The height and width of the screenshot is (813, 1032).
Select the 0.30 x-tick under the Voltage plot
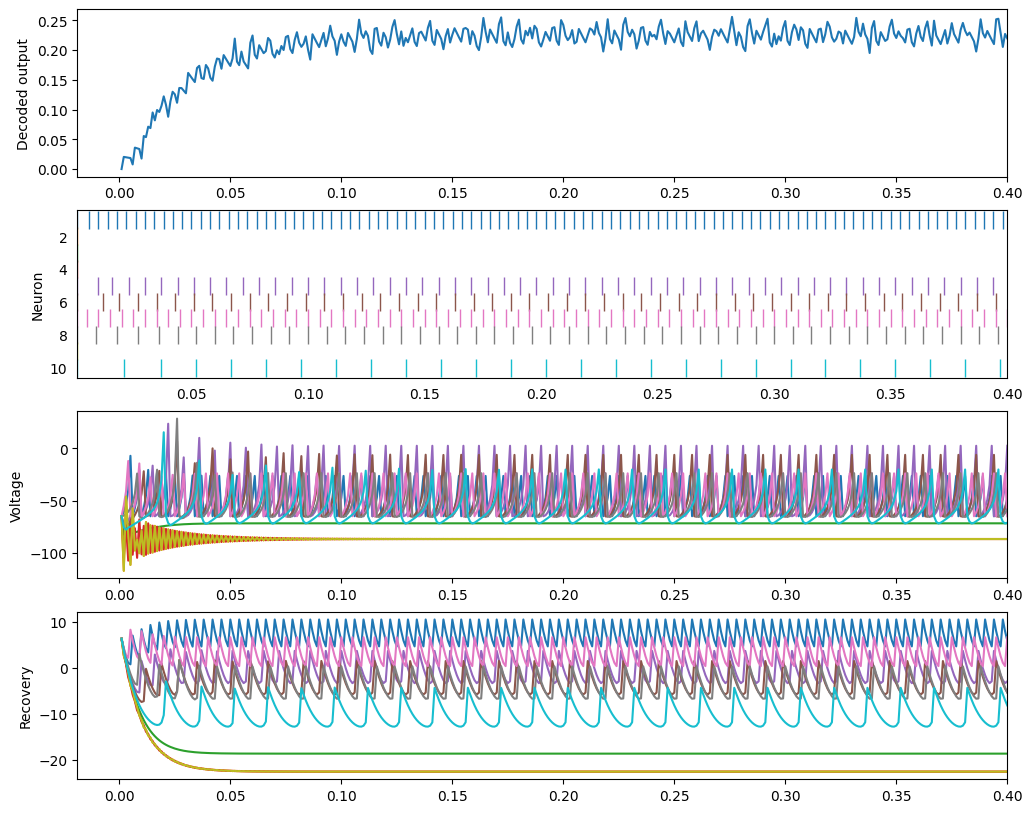point(786,595)
